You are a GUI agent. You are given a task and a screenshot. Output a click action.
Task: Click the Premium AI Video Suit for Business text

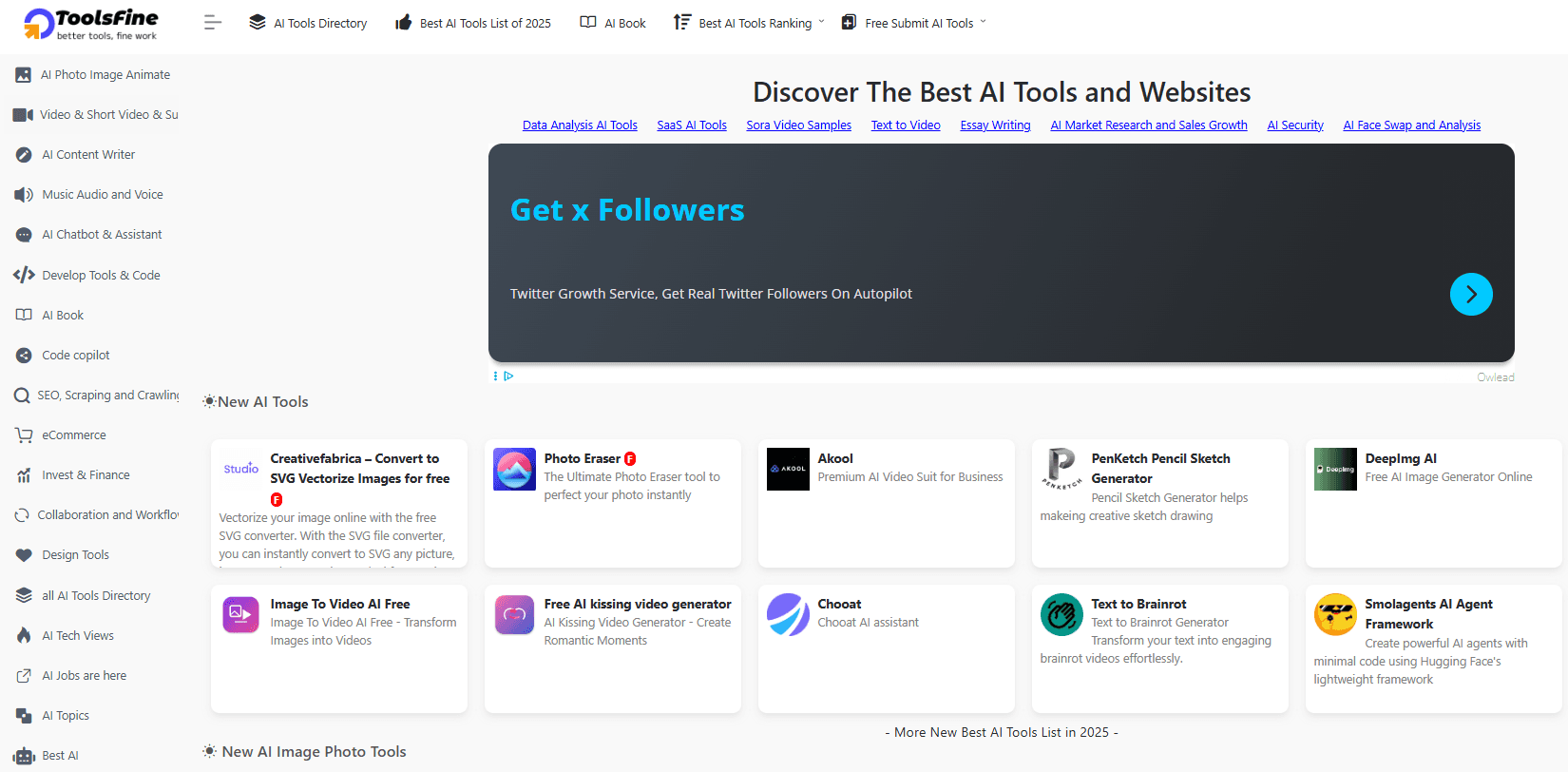click(x=910, y=477)
